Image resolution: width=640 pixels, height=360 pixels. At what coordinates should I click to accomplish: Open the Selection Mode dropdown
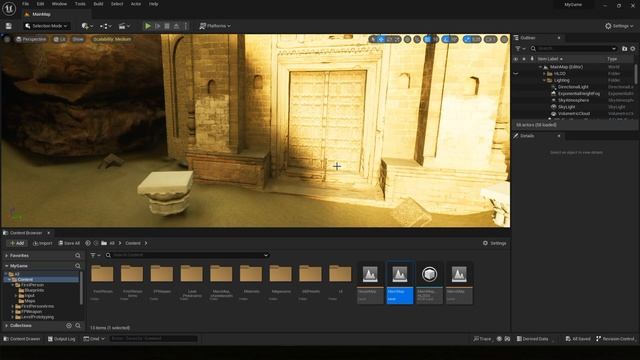(x=46, y=26)
